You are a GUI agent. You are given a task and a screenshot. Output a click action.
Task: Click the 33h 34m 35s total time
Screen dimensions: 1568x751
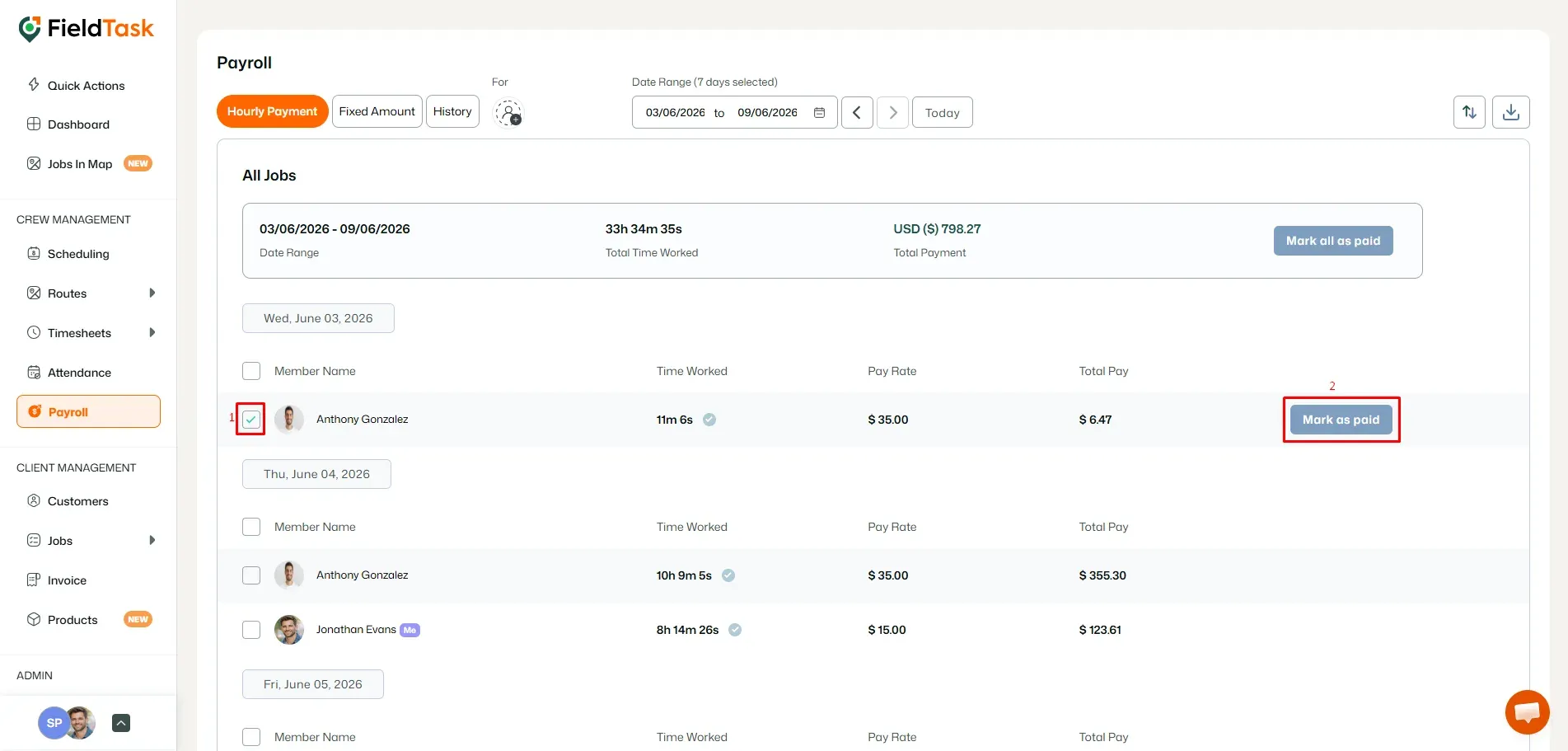point(644,229)
